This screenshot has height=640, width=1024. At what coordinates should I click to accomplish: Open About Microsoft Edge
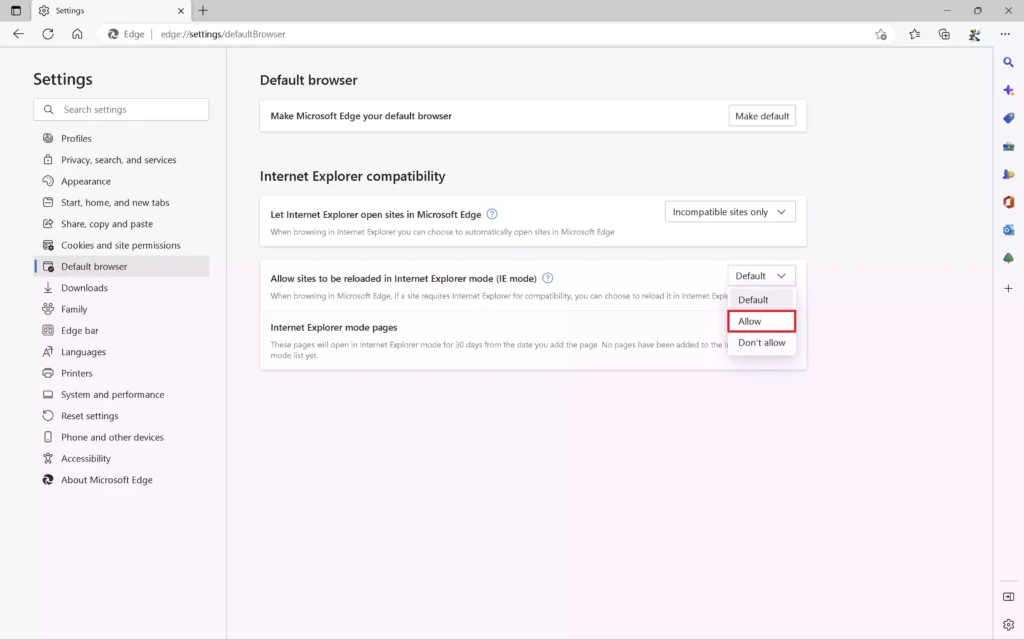coord(121,480)
